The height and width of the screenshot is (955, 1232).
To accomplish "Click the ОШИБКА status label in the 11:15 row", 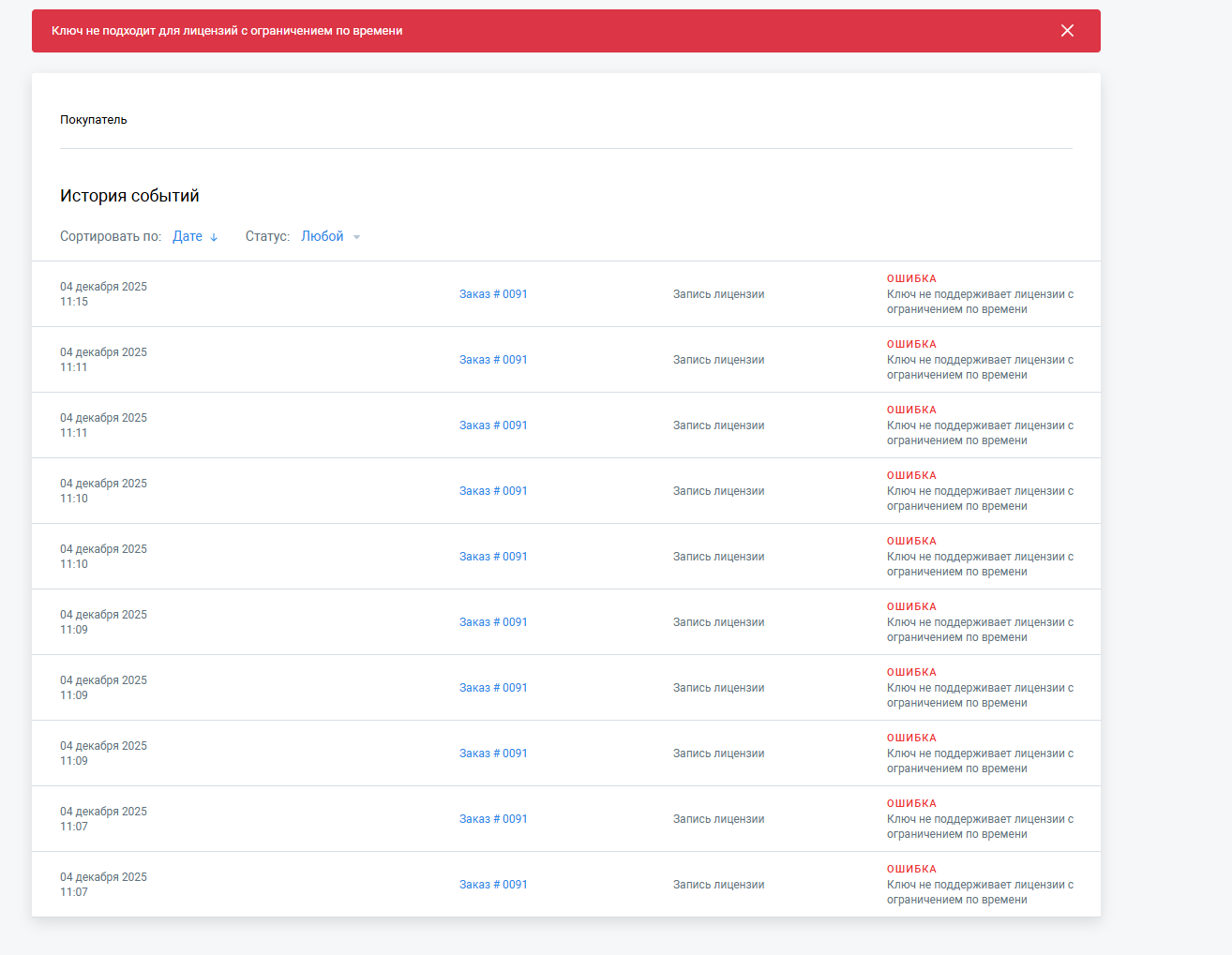I will 911,278.
